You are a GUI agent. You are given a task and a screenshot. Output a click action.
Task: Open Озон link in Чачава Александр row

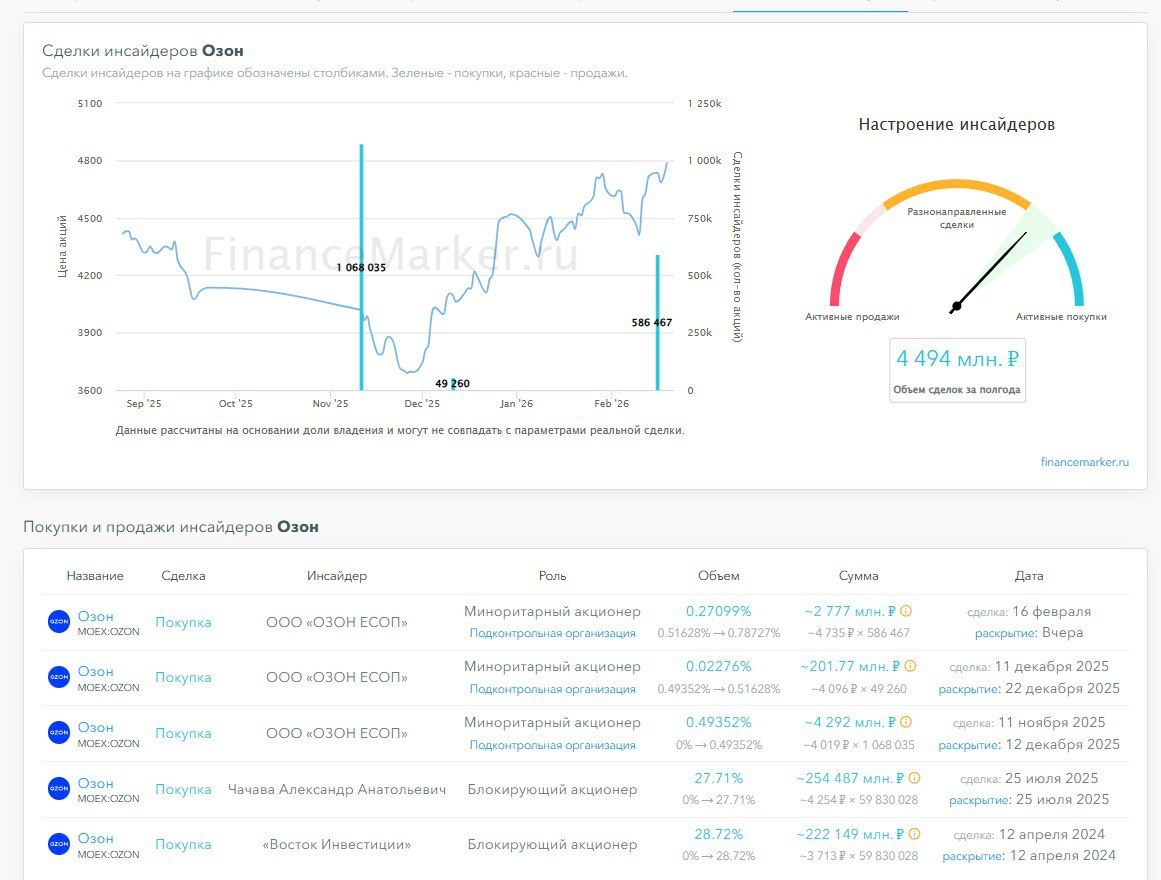[96, 783]
